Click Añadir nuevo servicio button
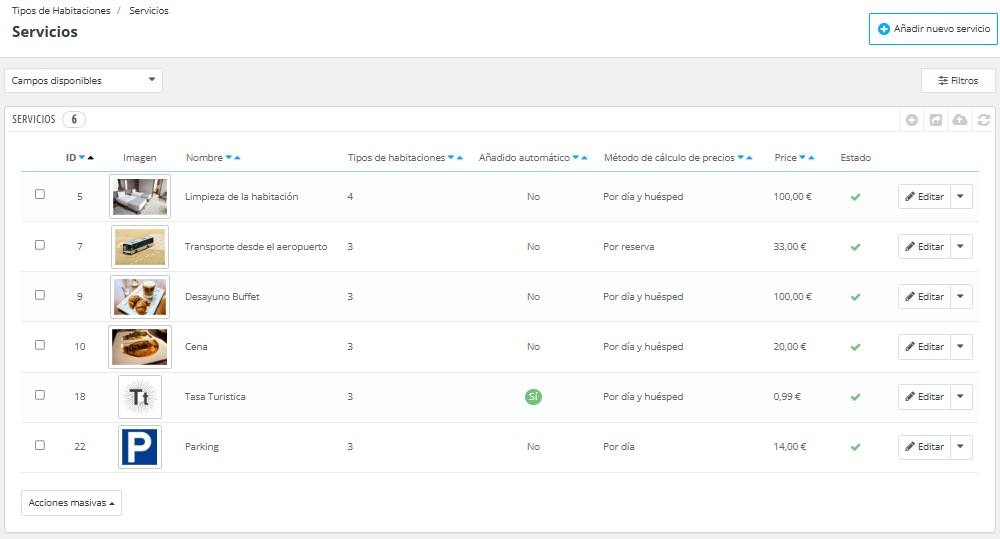The width and height of the screenshot is (1000, 539). point(933,29)
